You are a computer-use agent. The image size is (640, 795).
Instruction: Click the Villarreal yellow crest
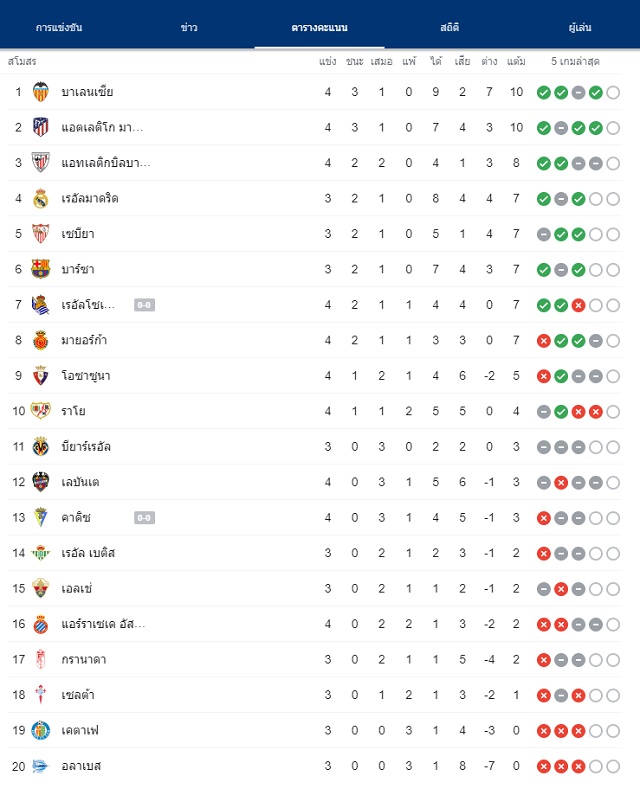[41, 447]
